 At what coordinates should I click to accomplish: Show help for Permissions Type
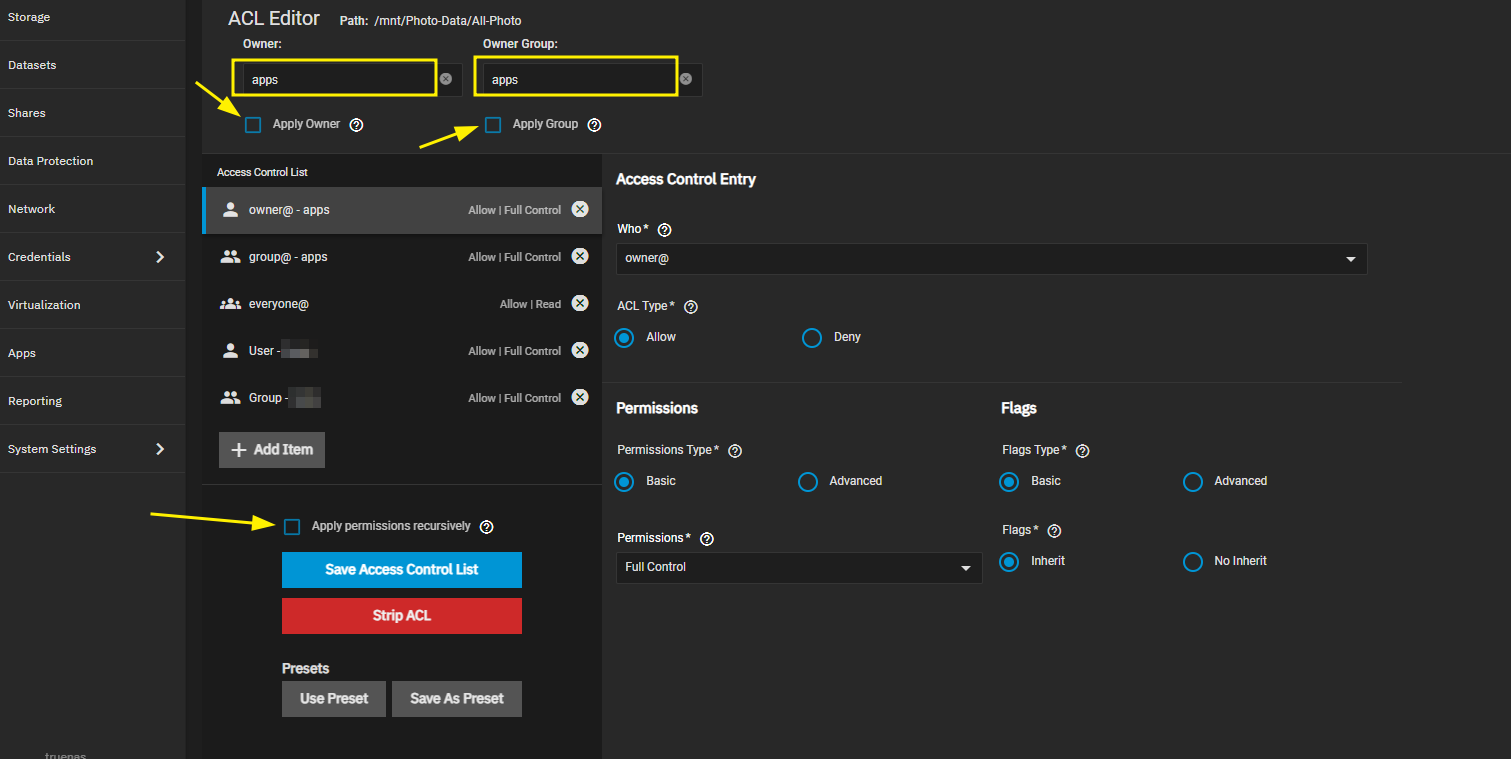pos(735,451)
